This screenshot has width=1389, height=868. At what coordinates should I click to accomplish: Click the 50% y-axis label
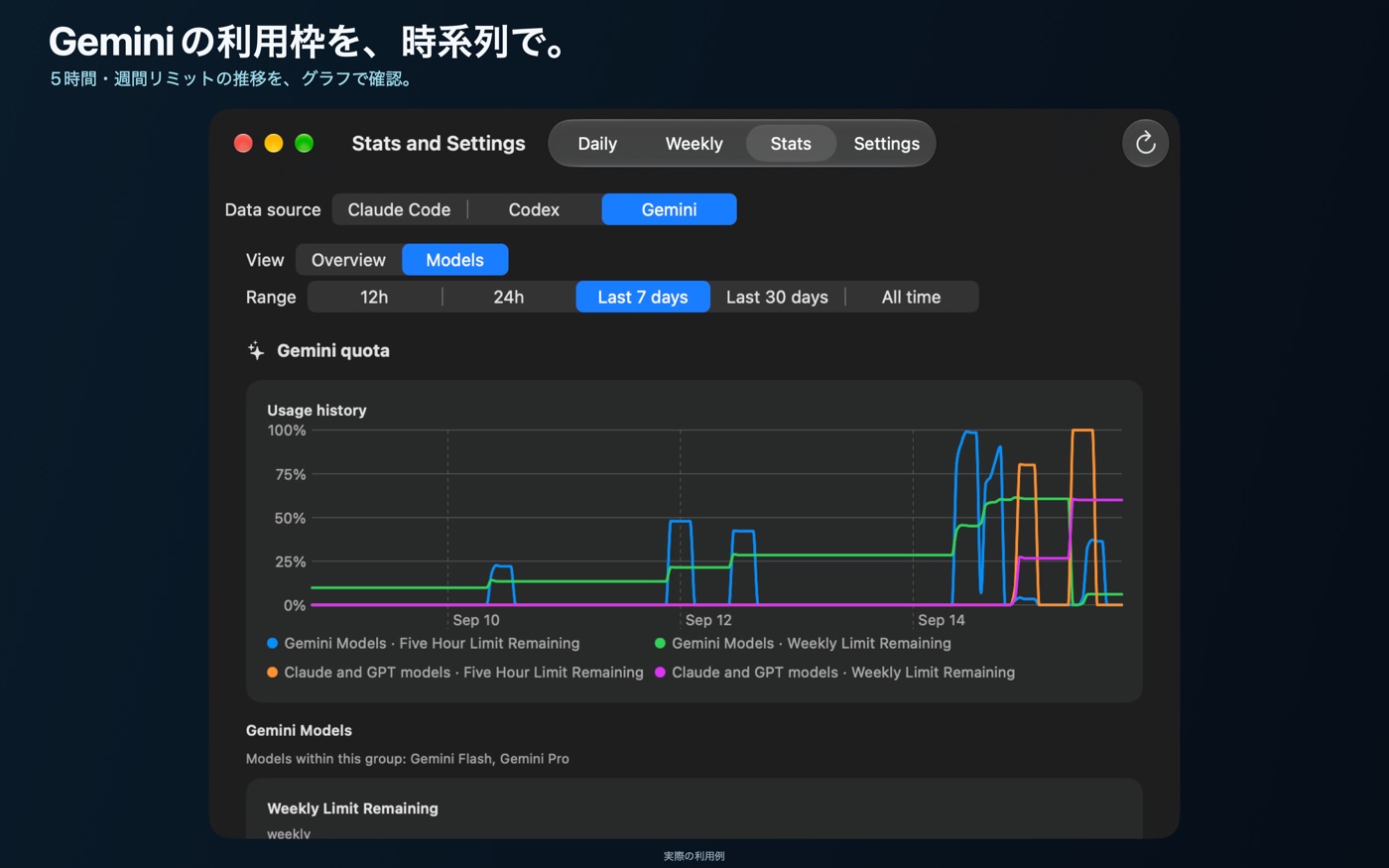[291, 518]
